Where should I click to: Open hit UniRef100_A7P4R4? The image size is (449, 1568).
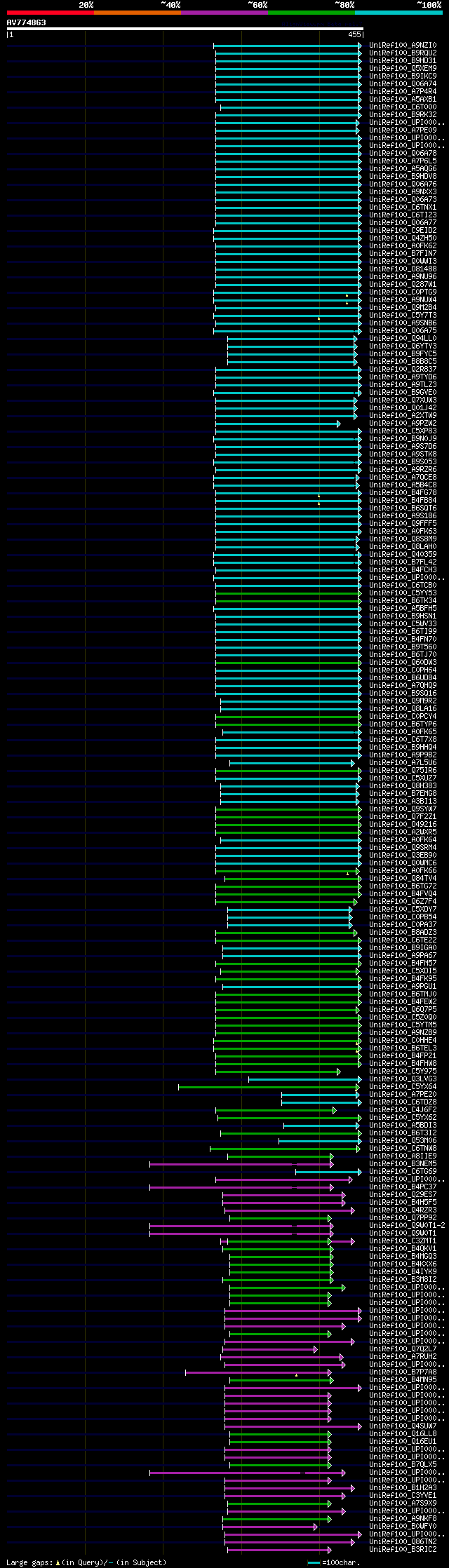(403, 92)
